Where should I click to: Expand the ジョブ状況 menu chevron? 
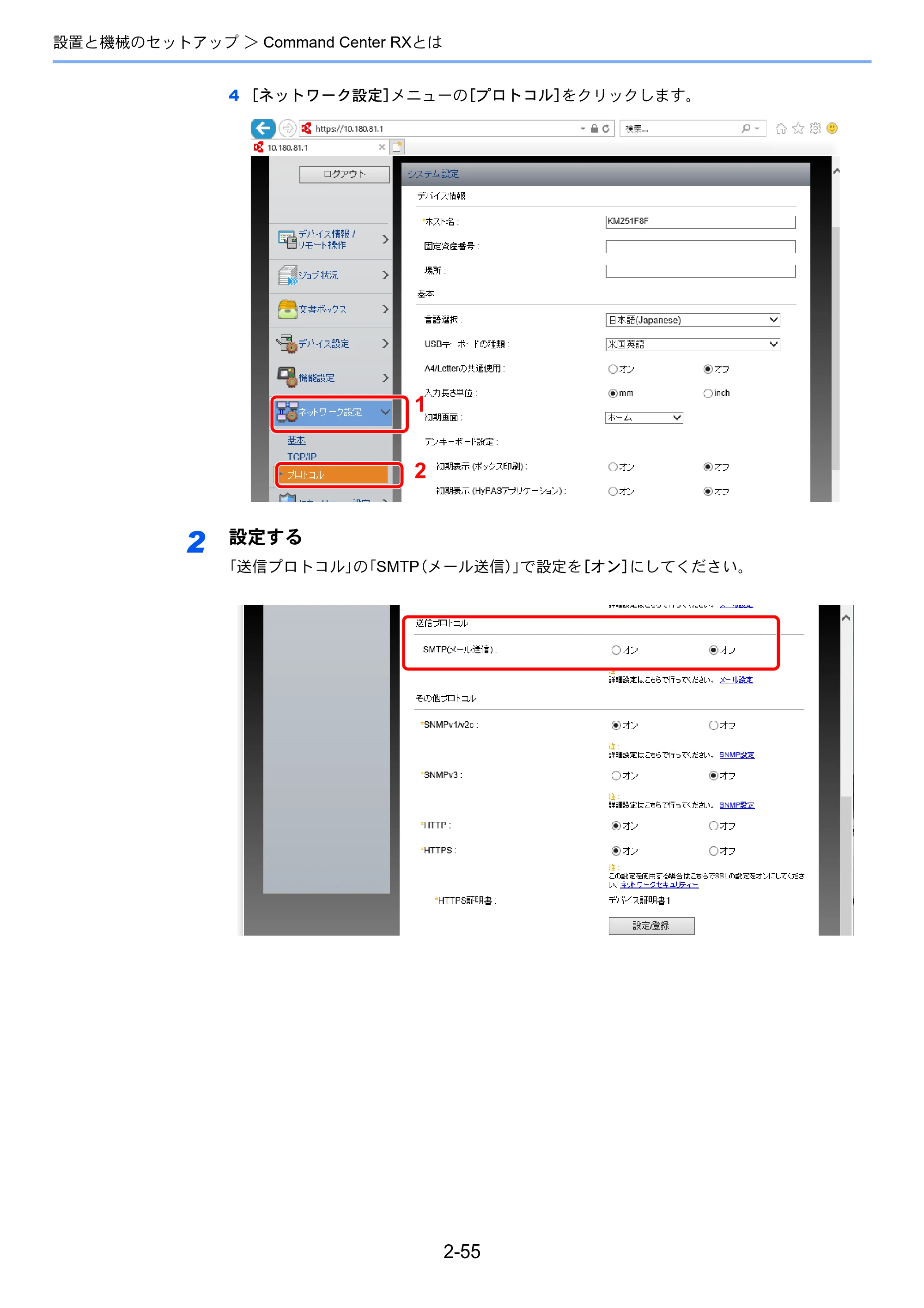(385, 274)
